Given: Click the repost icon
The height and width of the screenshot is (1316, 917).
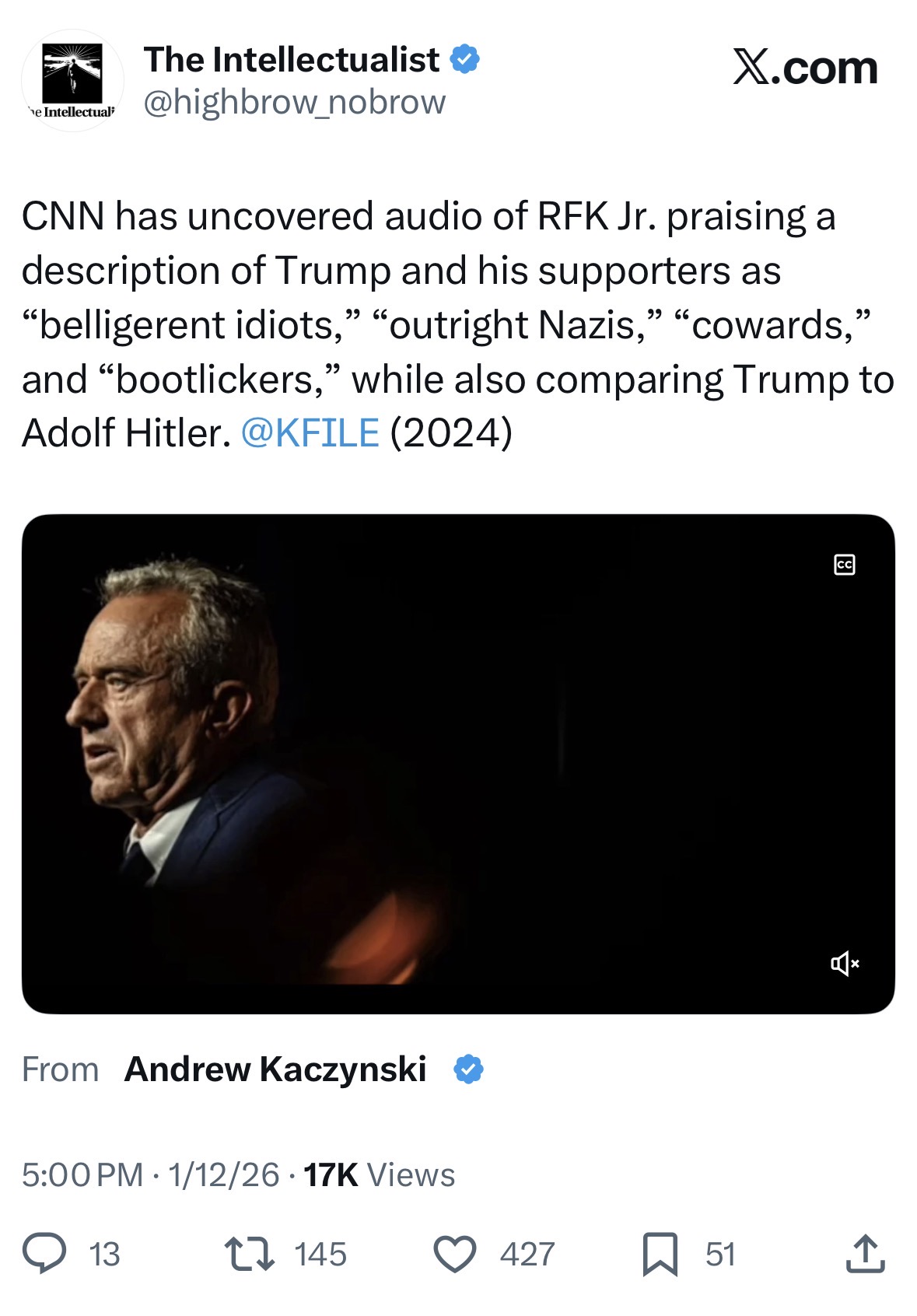Looking at the screenshot, I should [249, 1254].
